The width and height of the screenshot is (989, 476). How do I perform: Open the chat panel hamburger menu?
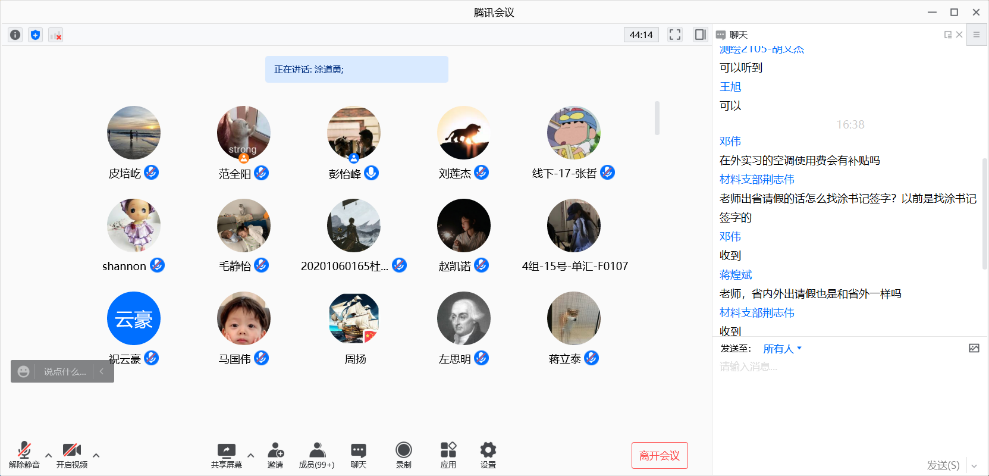pyautogui.click(x=977, y=34)
